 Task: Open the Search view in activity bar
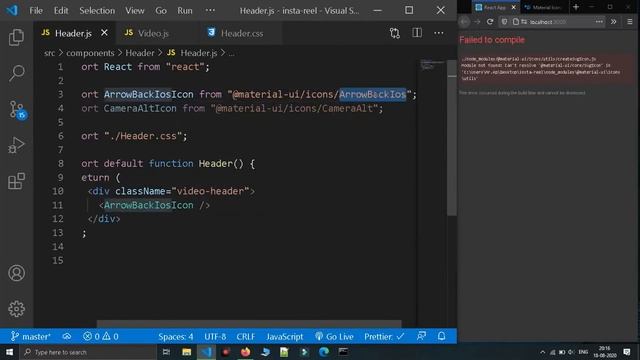pyautogui.click(x=16, y=73)
